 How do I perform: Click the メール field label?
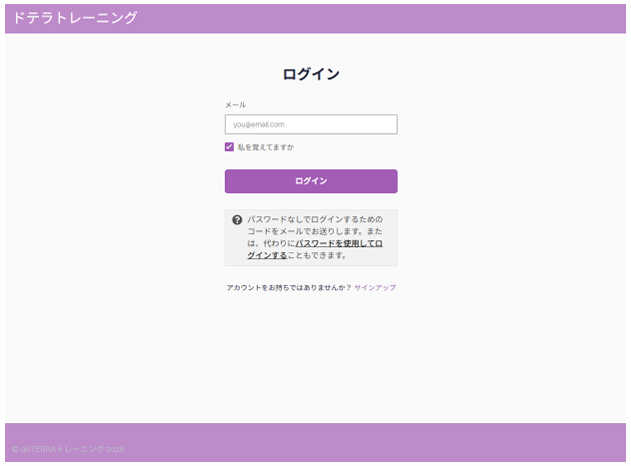point(235,105)
